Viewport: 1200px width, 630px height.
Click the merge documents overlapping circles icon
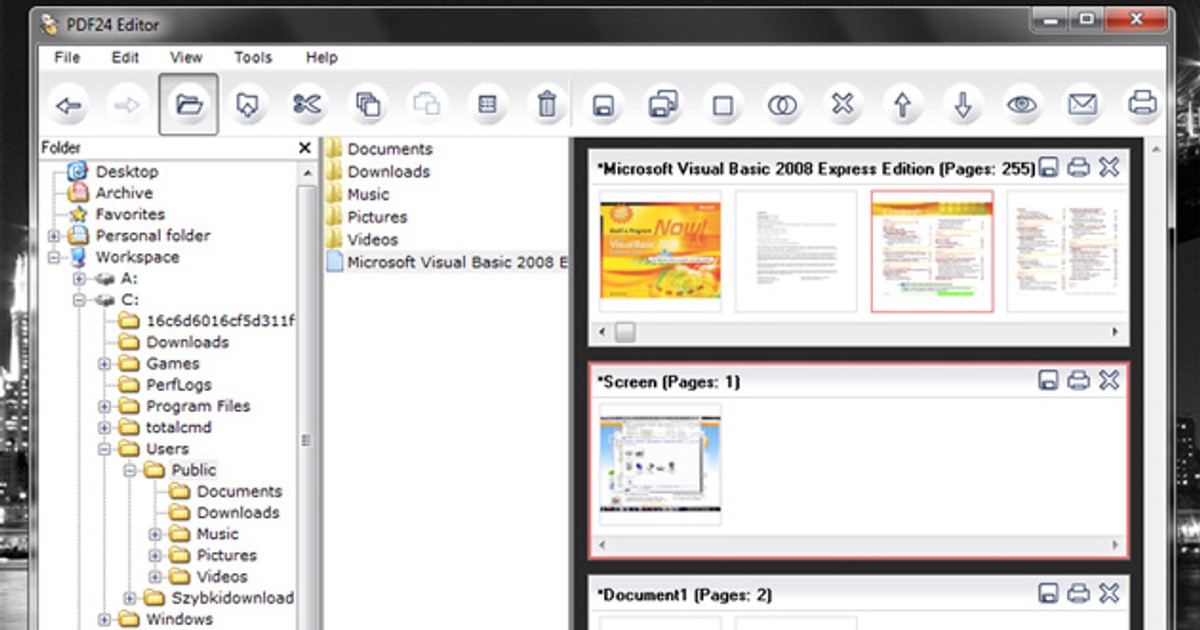783,104
